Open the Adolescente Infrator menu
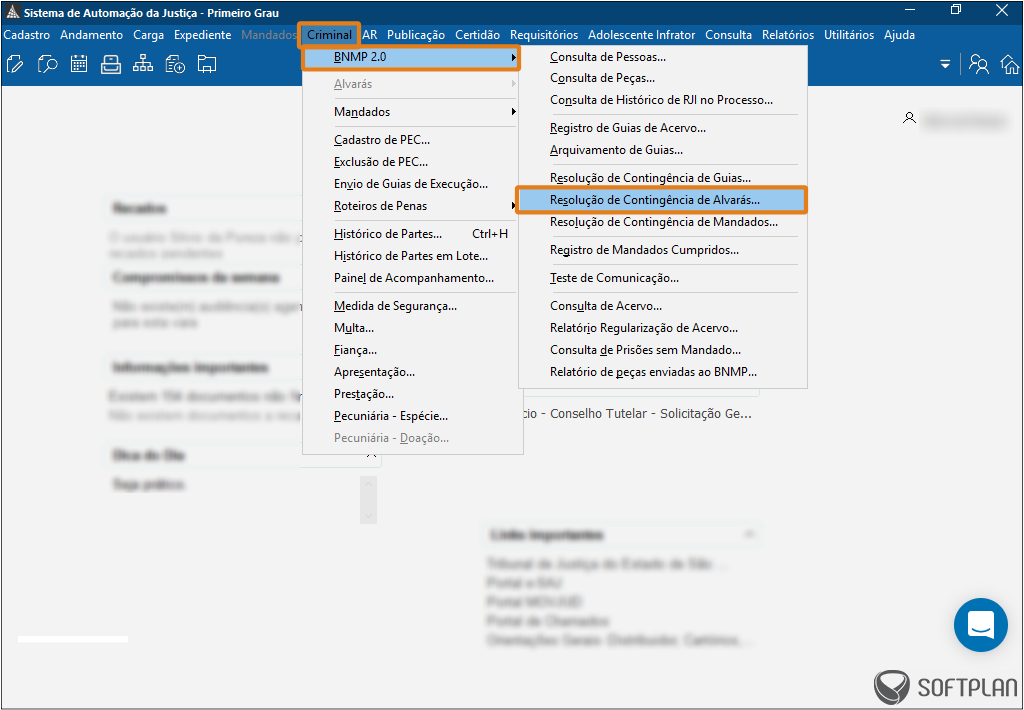Viewport: 1024px width, 710px height. click(x=641, y=35)
